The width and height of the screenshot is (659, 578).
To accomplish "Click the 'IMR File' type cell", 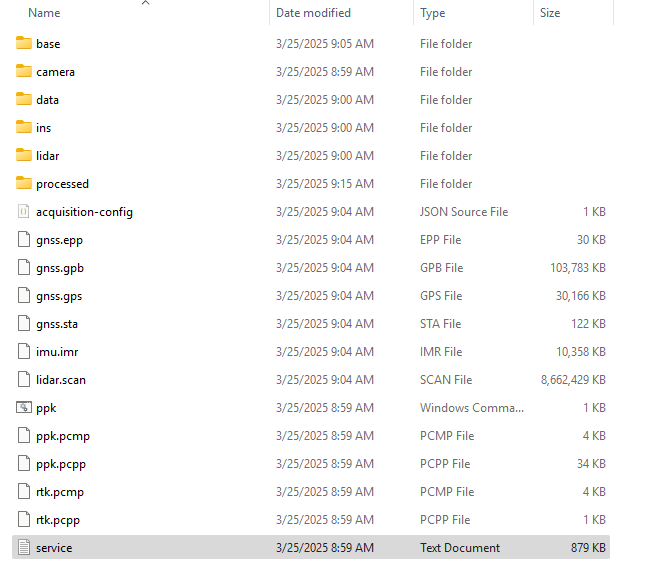I will [x=441, y=351].
